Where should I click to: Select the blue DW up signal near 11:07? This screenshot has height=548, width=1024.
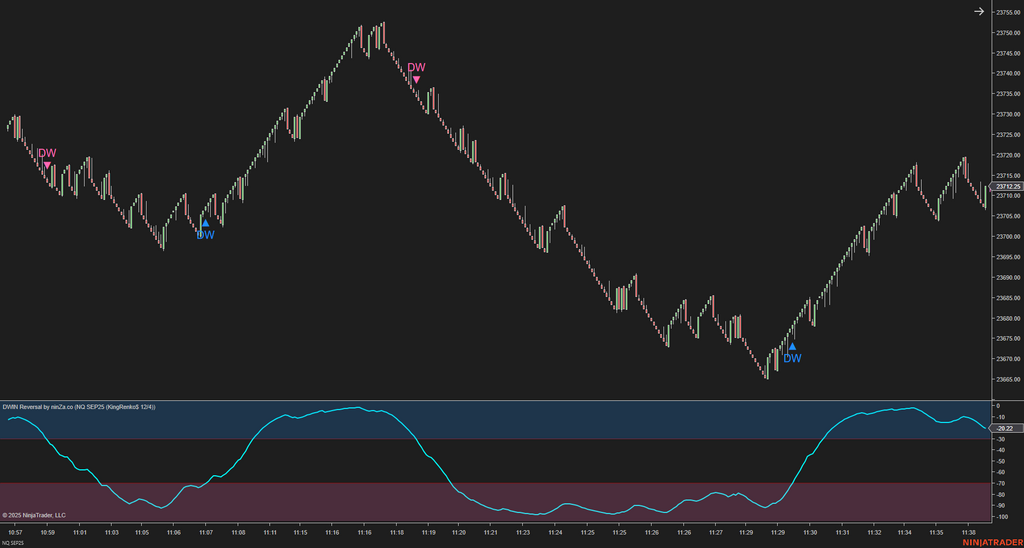[x=205, y=230]
